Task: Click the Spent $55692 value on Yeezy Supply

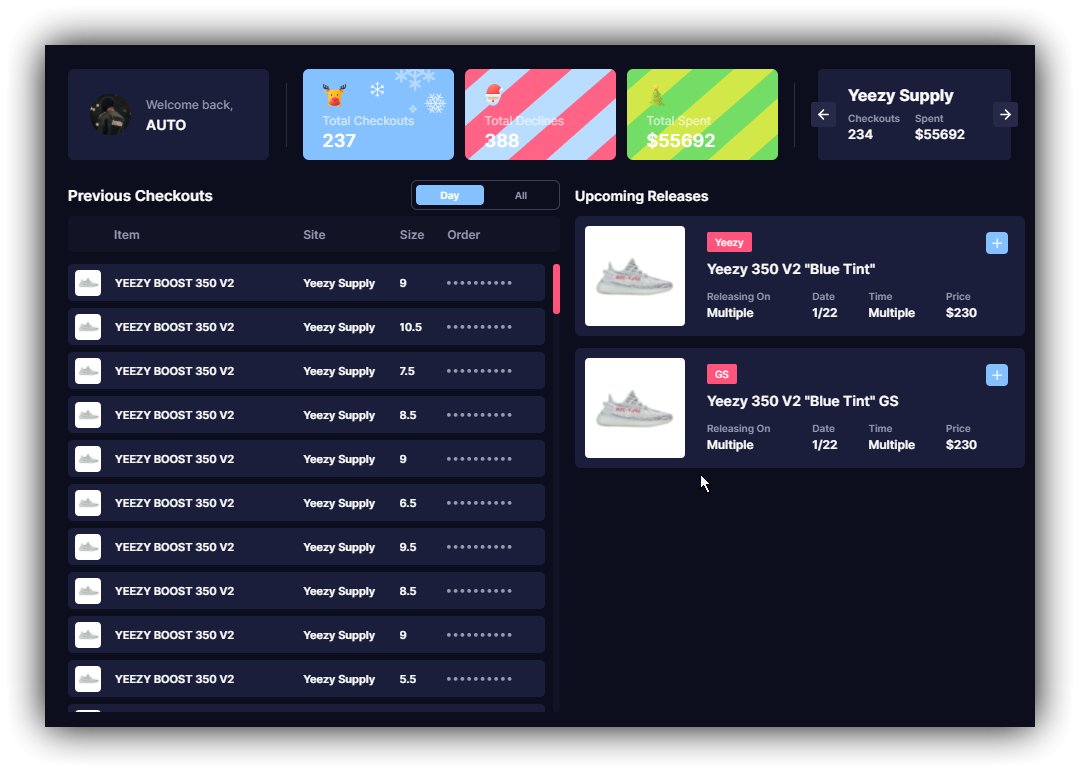Action: tap(939, 134)
